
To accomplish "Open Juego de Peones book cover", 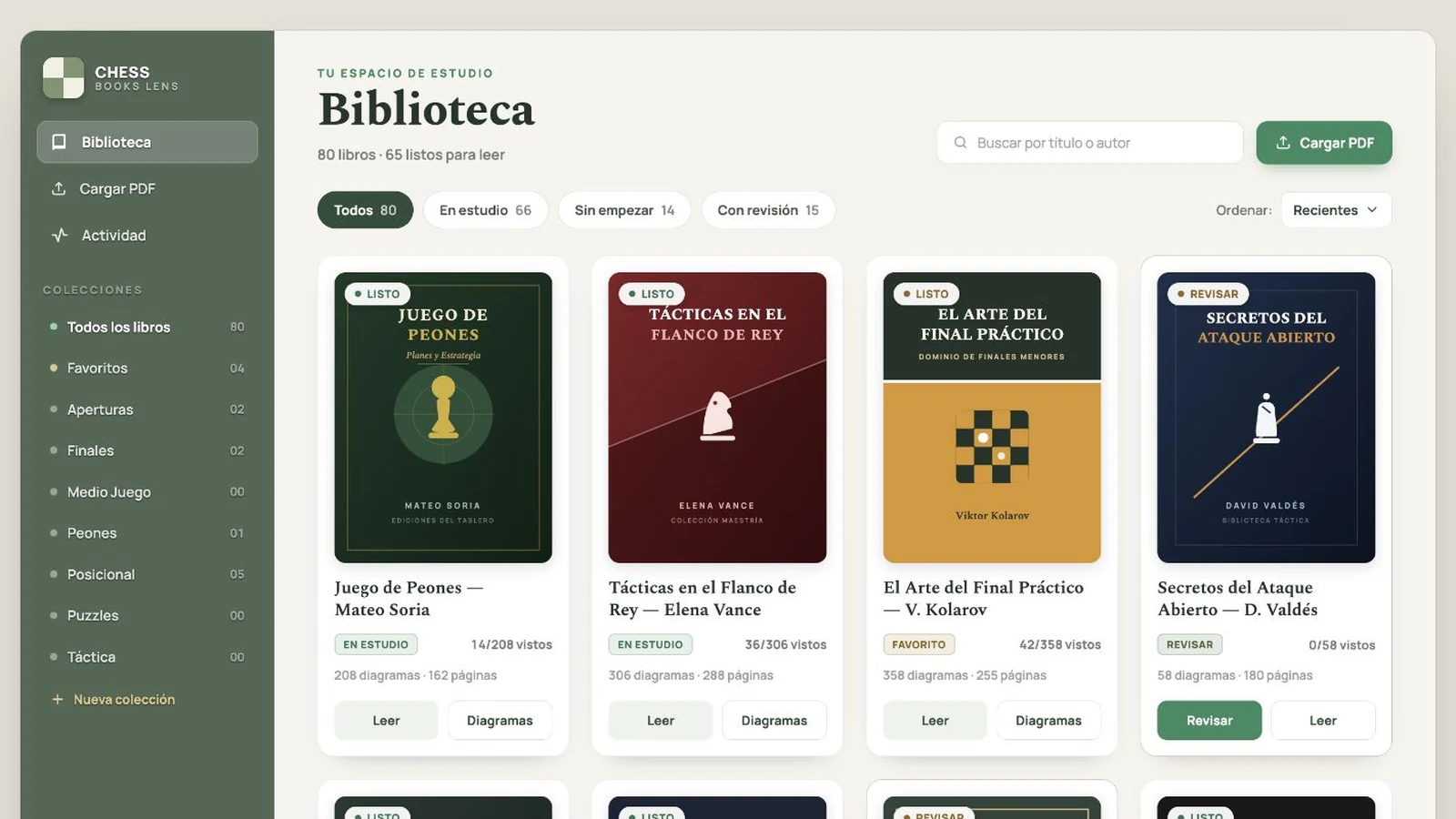I will tap(443, 418).
